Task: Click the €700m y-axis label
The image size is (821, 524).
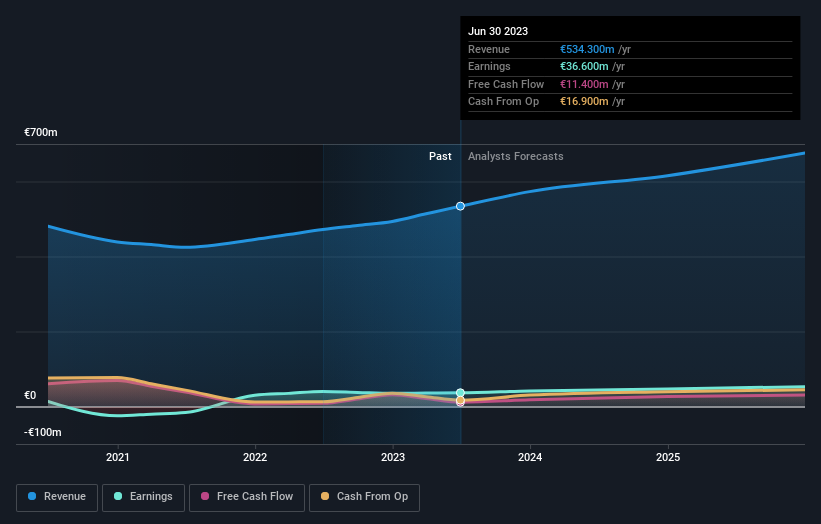Action: [41, 132]
